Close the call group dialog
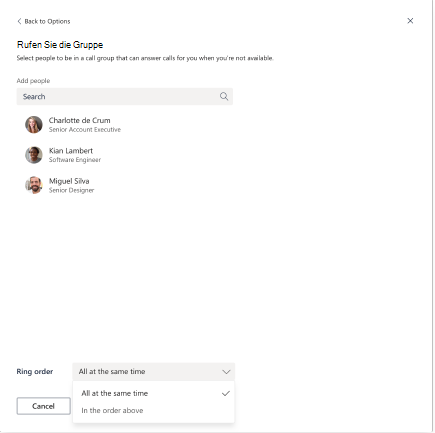Image resolution: width=435 pixels, height=433 pixels. click(410, 21)
